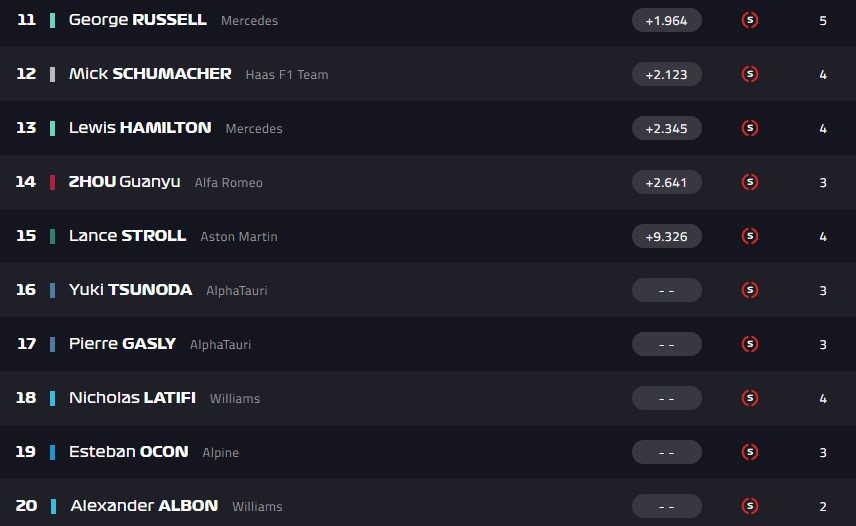This screenshot has width=856, height=526.
Task: Click the Aston Martin team label
Action: point(239,237)
